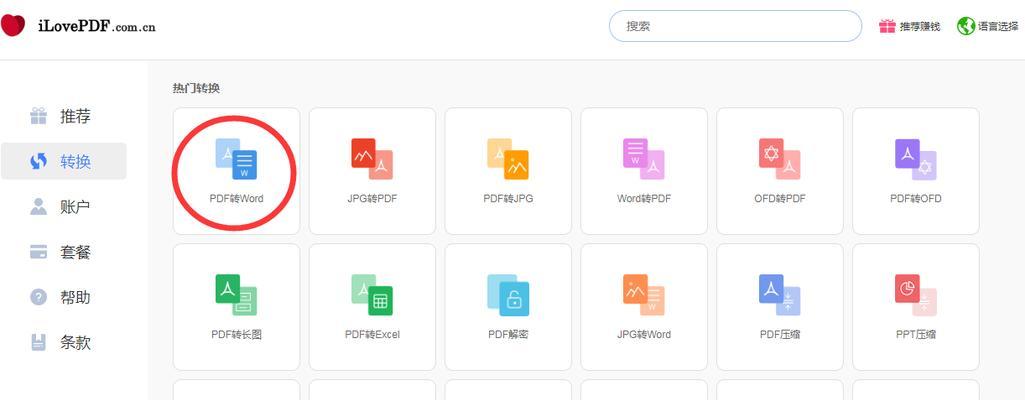
Task: Select the 推荐 sidebar menu item
Action: 63,116
